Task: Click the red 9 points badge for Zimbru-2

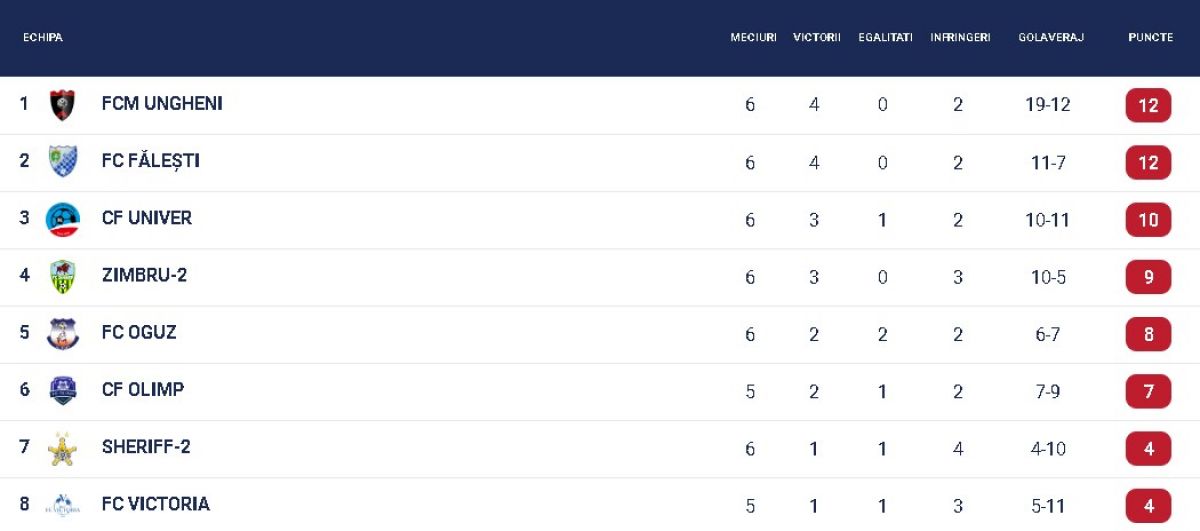Action: [1148, 277]
